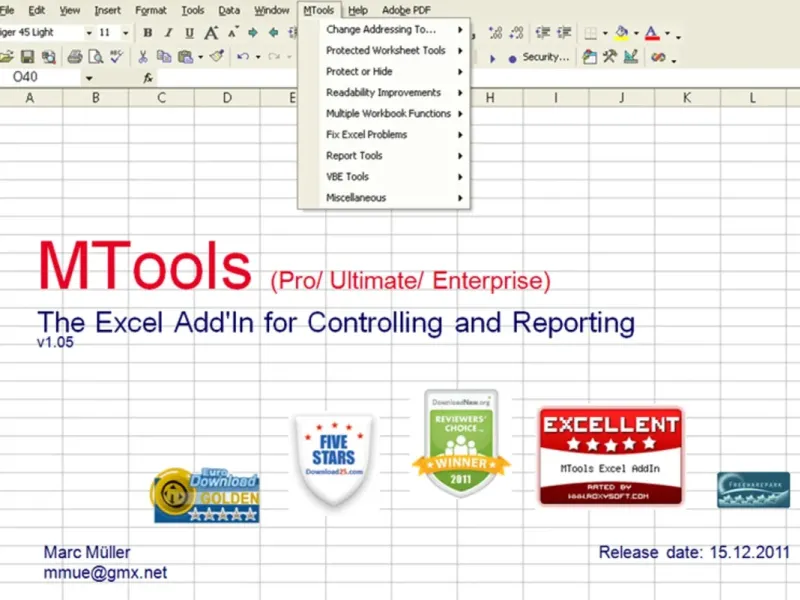This screenshot has height=600, width=800.
Task: Click the Increase Indent icon
Action: pyautogui.click(x=564, y=33)
